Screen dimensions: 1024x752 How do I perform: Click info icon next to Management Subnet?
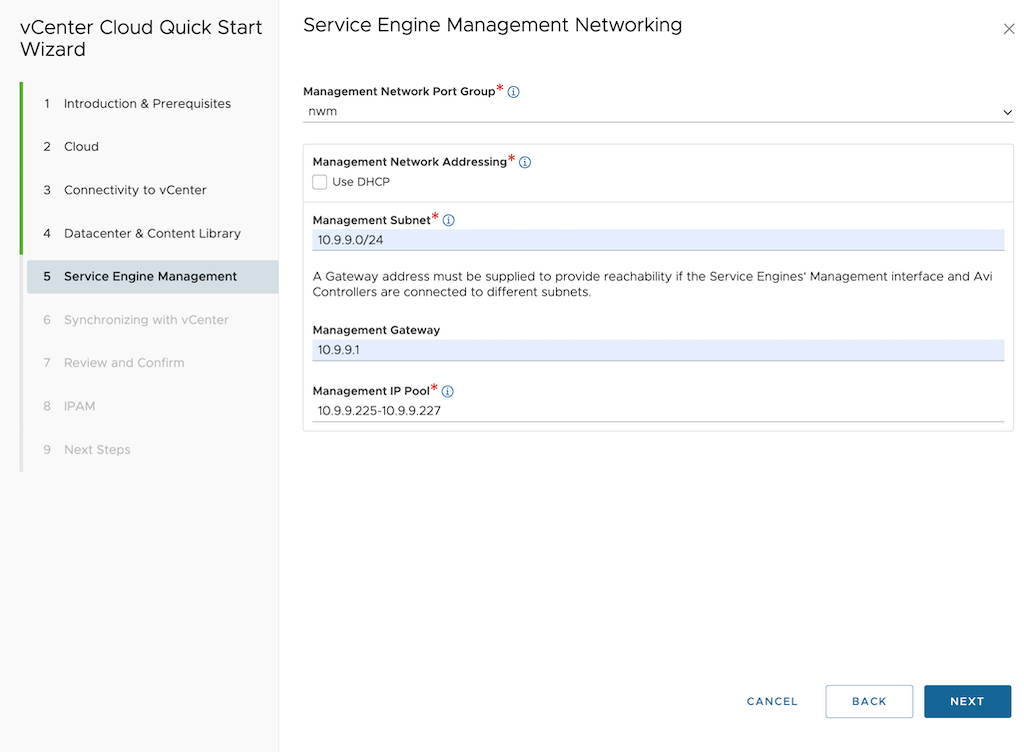click(449, 221)
